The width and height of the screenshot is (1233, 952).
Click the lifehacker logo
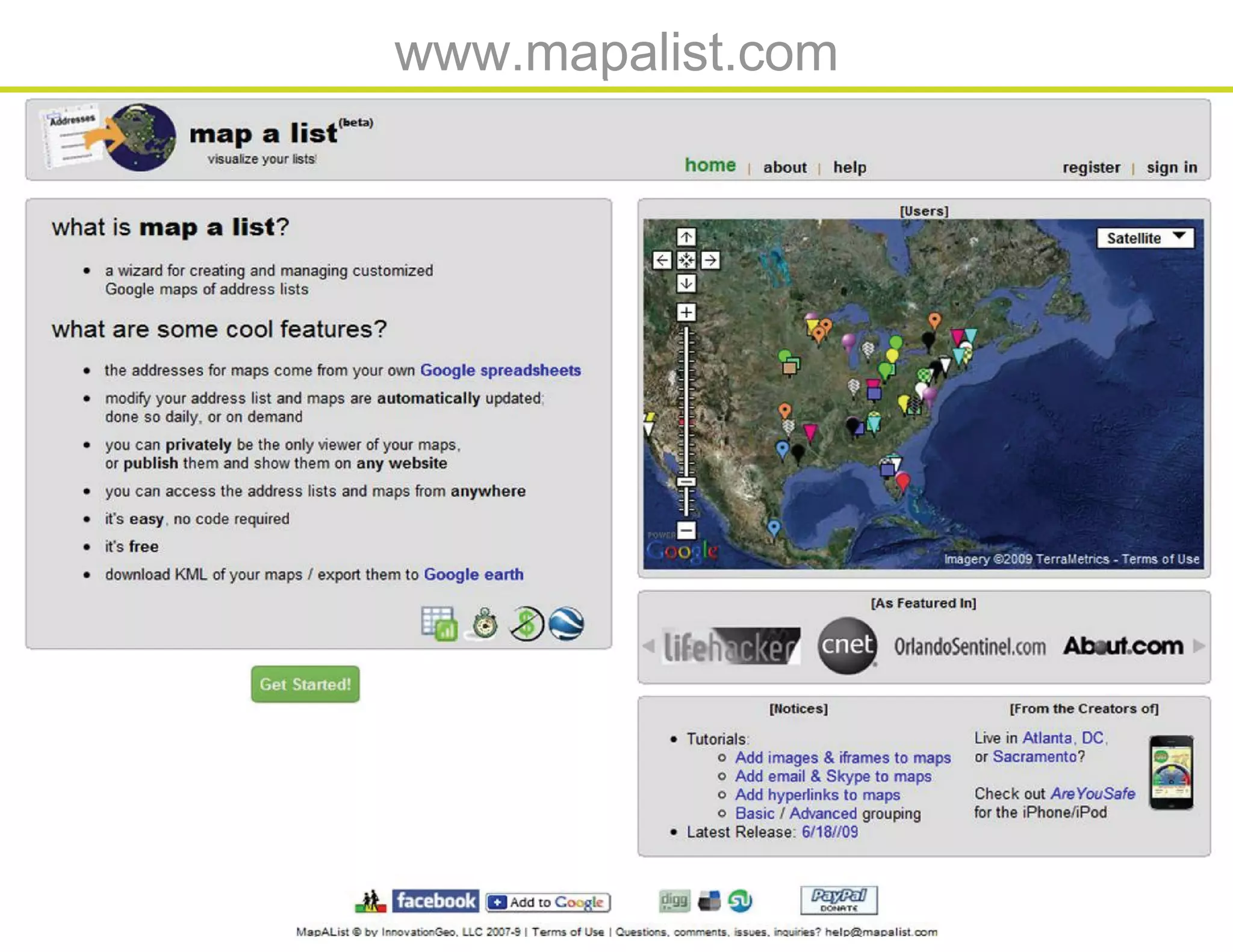click(731, 646)
